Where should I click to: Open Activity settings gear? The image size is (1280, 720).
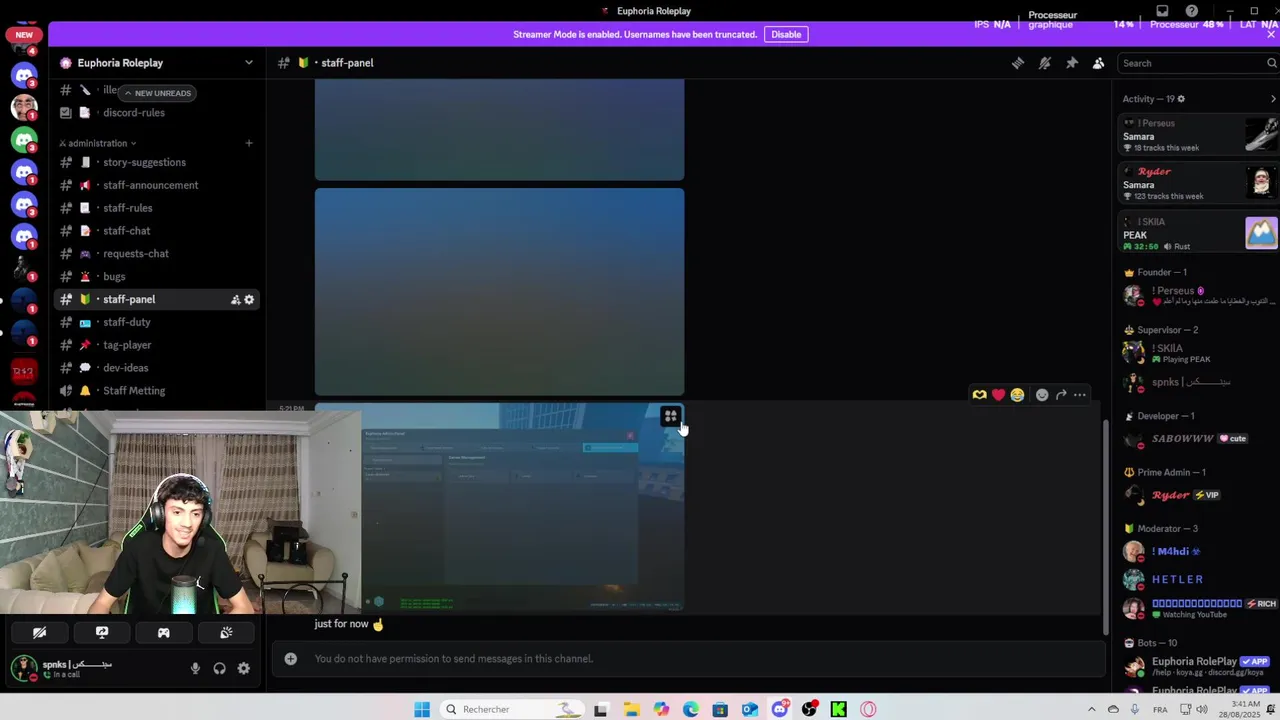click(1181, 99)
